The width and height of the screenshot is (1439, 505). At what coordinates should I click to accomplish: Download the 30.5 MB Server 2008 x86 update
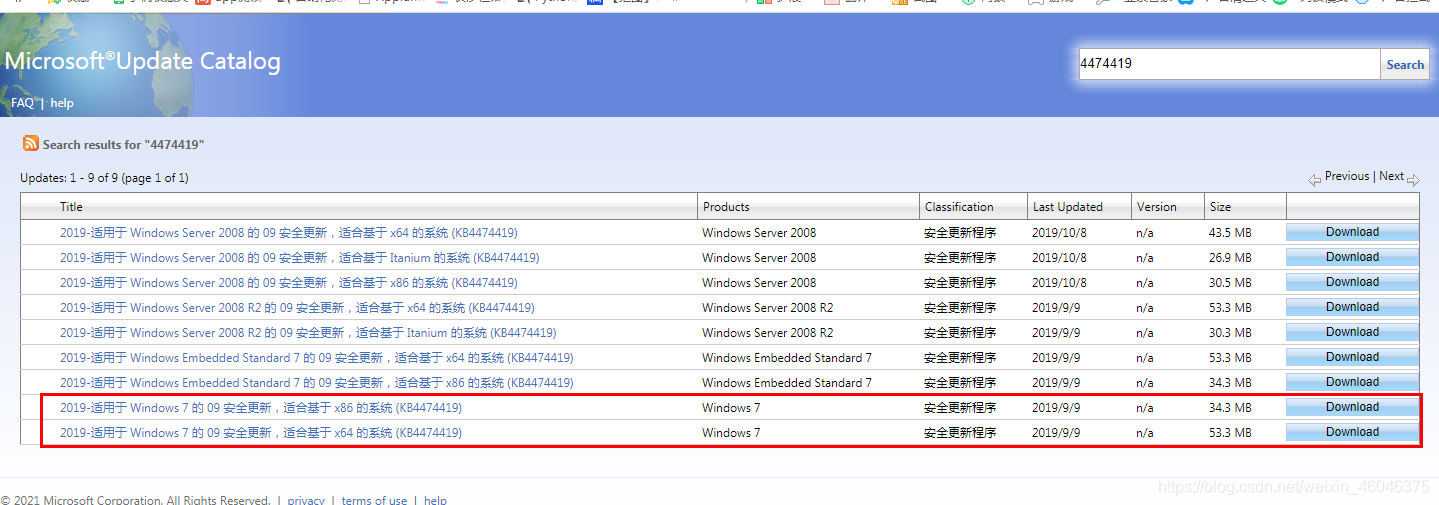point(1352,282)
